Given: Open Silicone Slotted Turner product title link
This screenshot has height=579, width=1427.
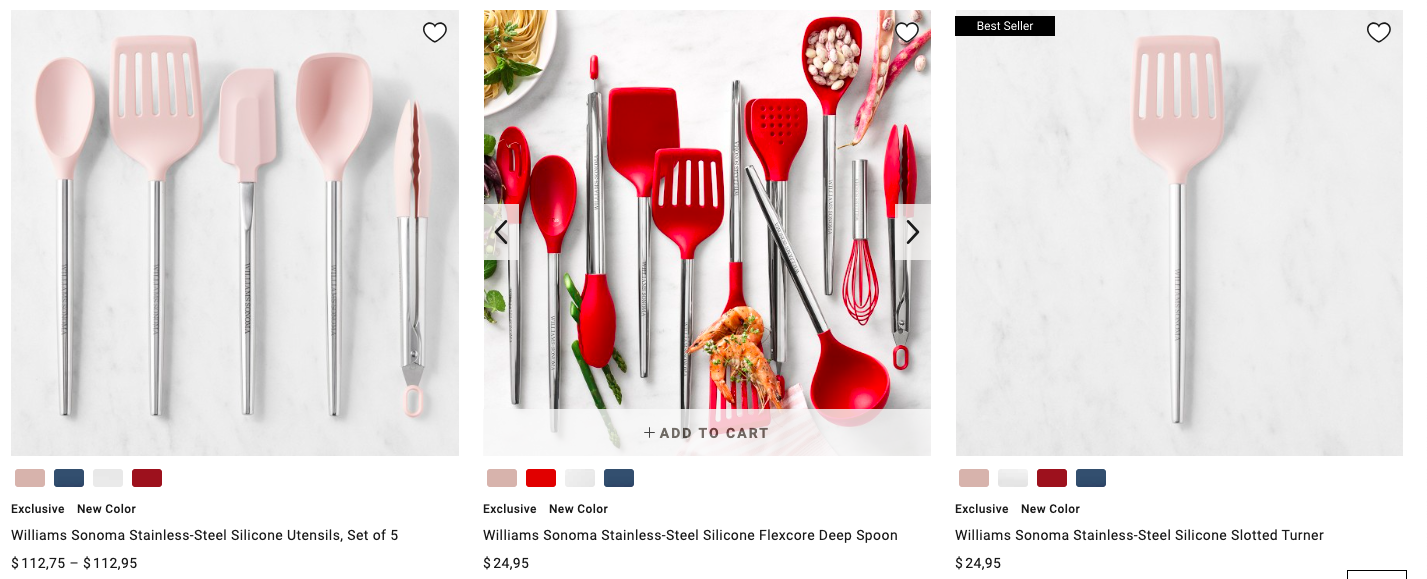Looking at the screenshot, I should coord(1139,535).
